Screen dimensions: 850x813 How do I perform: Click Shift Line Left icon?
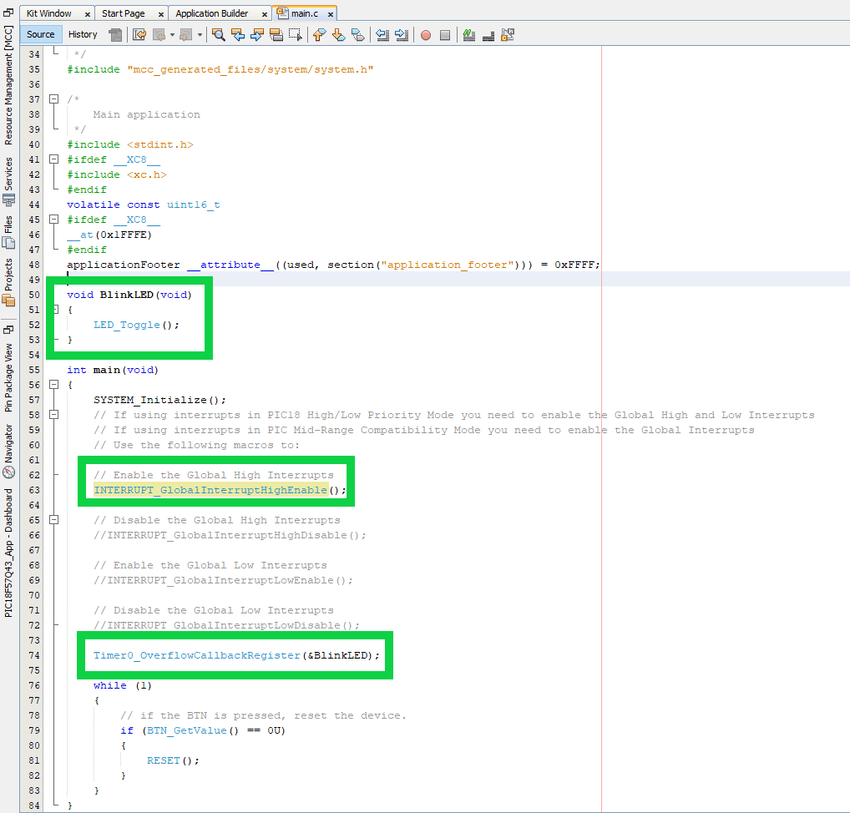[382, 35]
